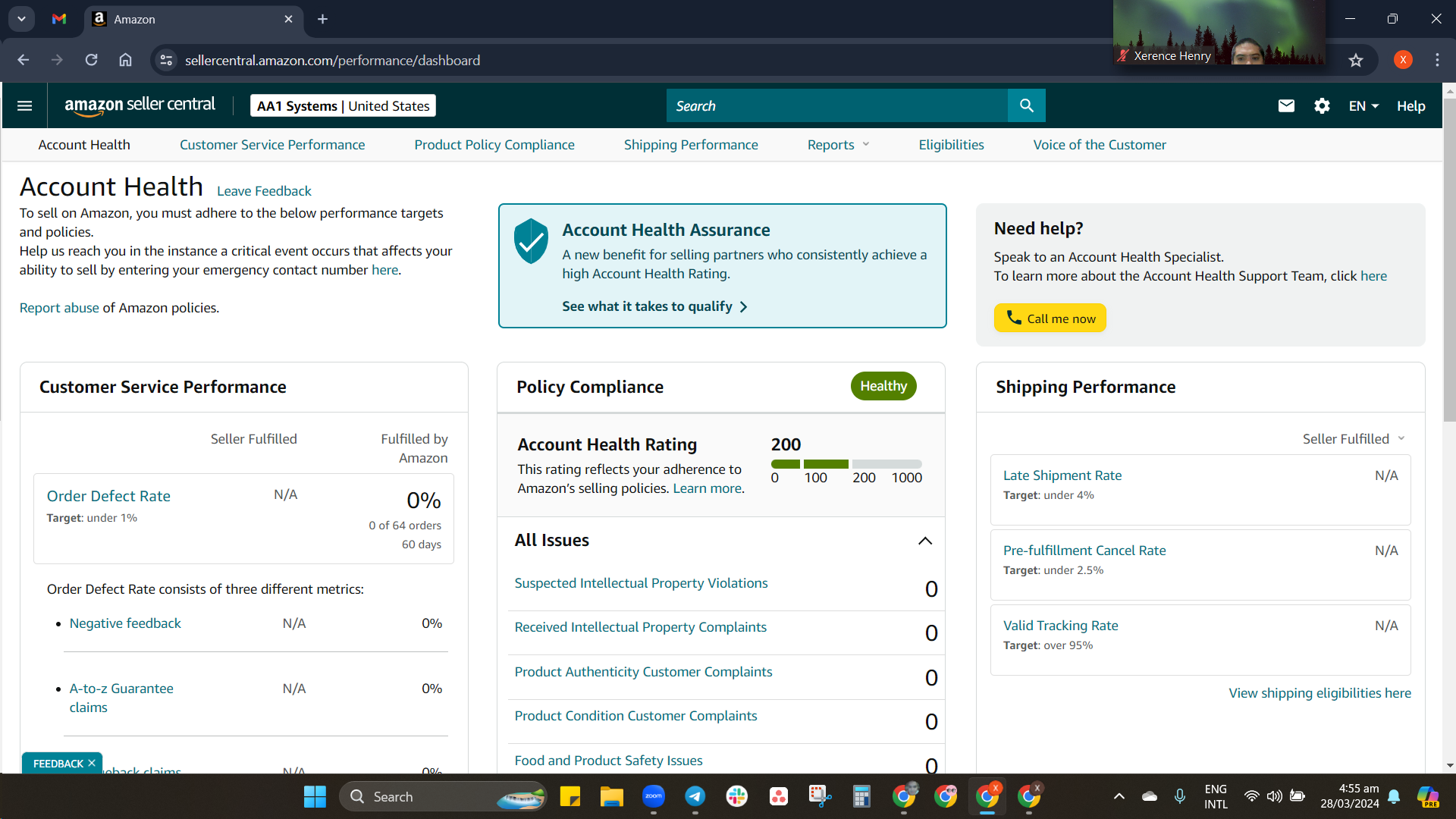1456x819 pixels.
Task: Open the Voice of the Customer tab
Action: 1100,145
